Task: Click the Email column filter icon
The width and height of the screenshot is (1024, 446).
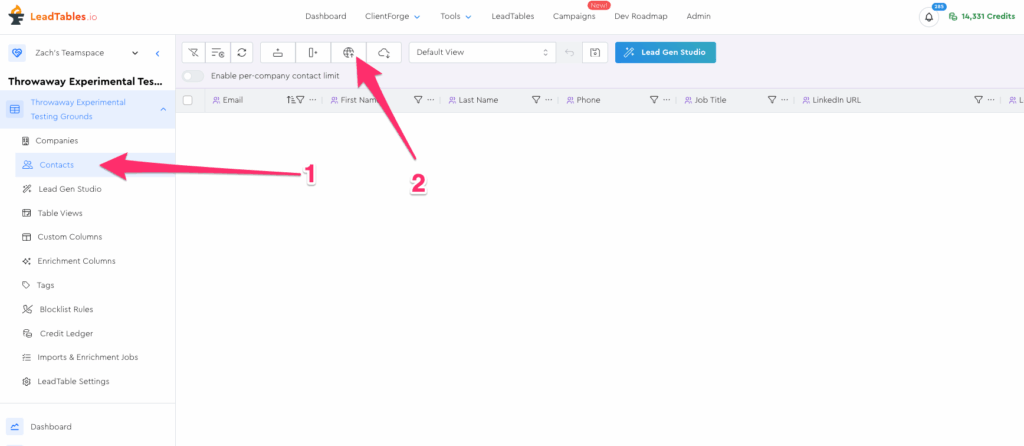Action: pyautogui.click(x=300, y=100)
